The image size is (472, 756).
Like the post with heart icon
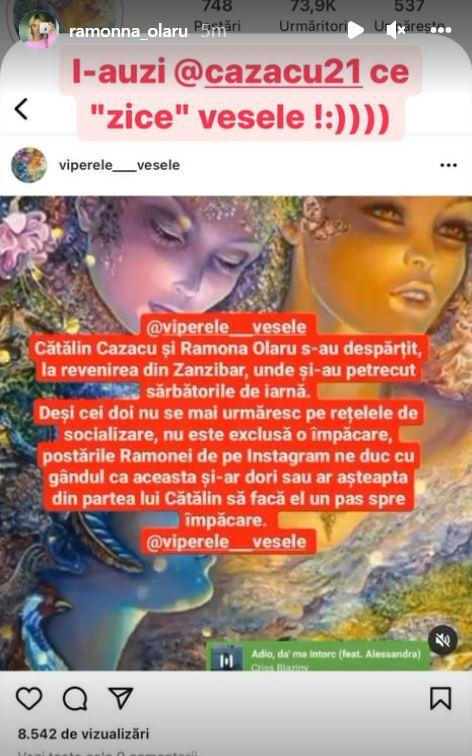29,698
